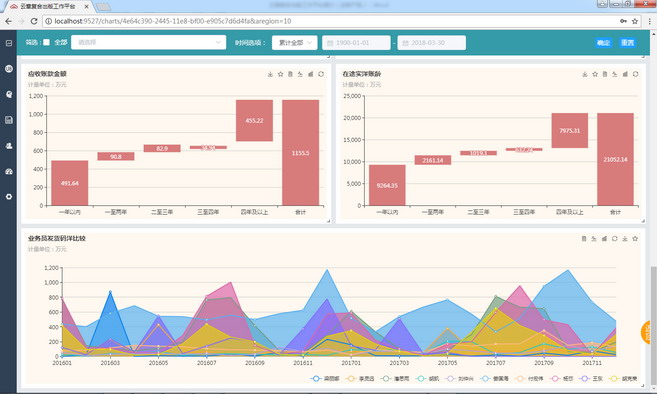Download the 应收账款金额 chart as image
Screen dimensions: 657x394
(270, 74)
